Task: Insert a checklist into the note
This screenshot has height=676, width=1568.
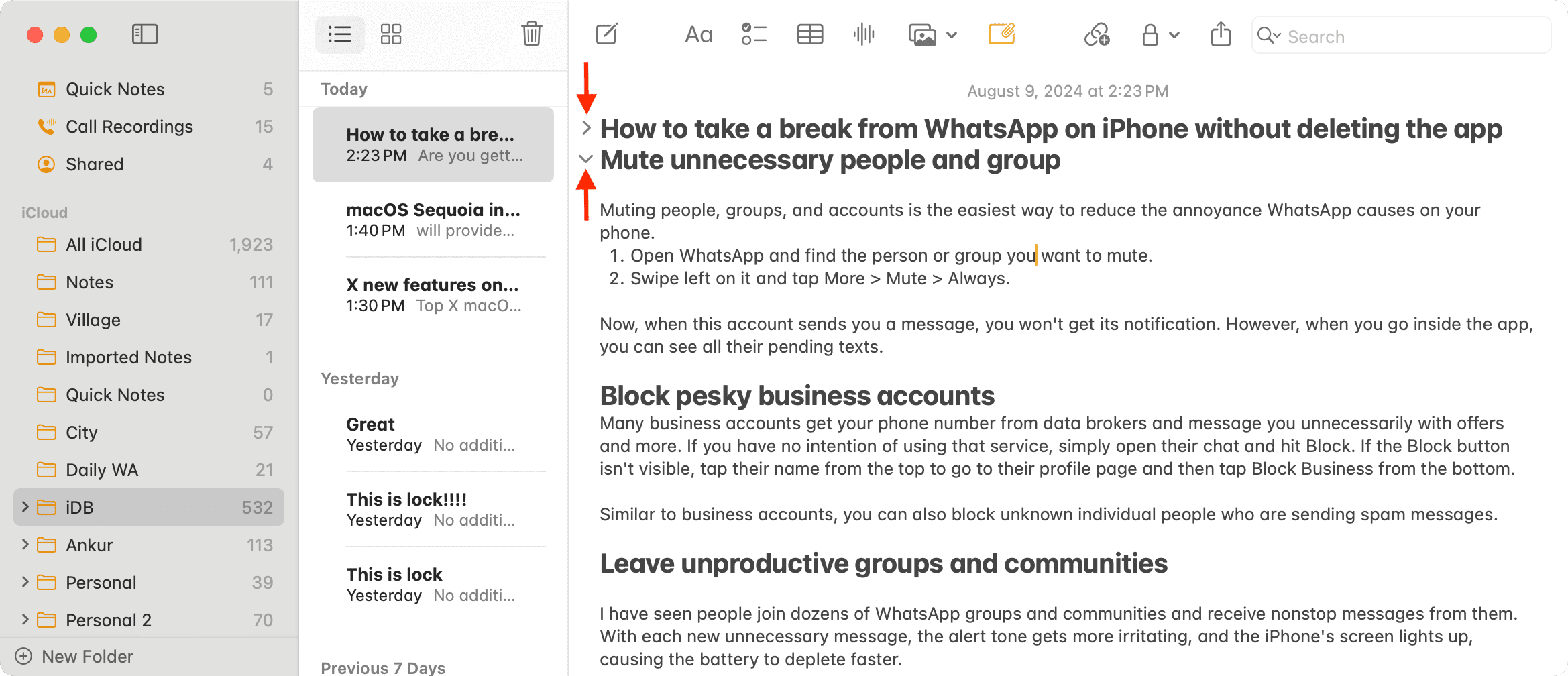Action: click(x=754, y=34)
